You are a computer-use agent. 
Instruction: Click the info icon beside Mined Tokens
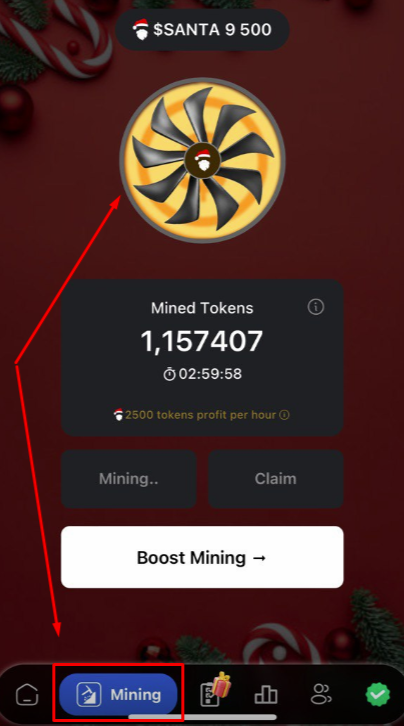tap(316, 307)
